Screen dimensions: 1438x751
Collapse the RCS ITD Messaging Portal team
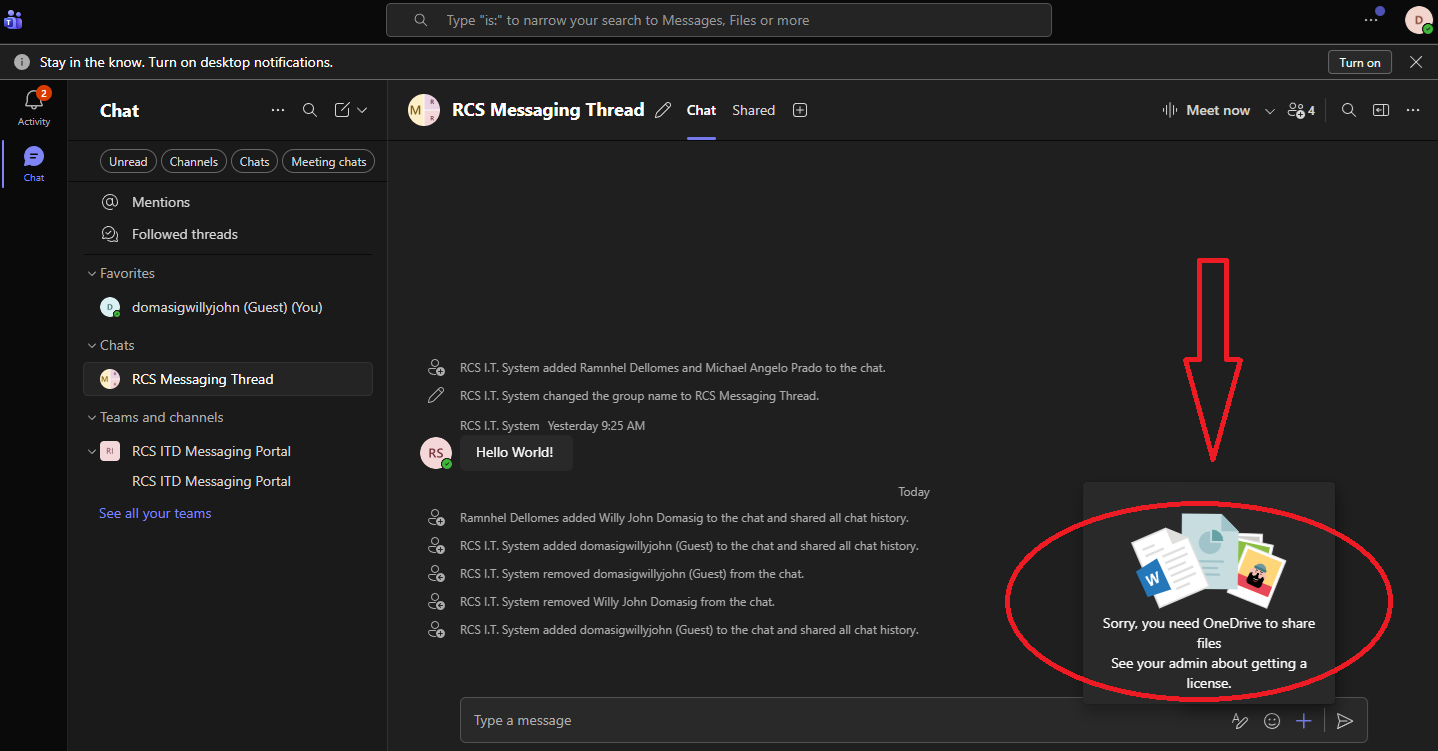point(91,451)
